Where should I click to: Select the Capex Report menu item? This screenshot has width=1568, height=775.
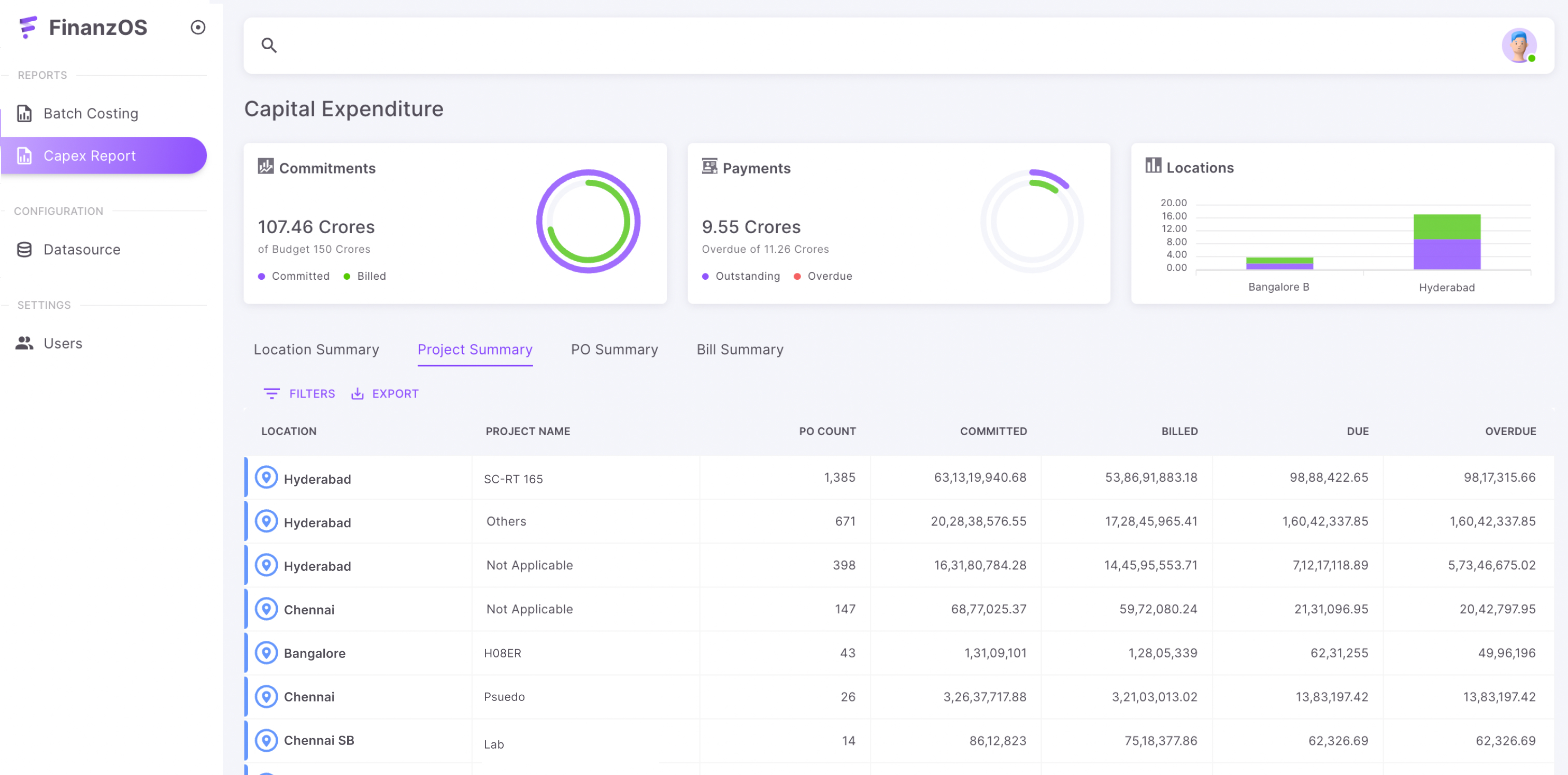tap(90, 156)
